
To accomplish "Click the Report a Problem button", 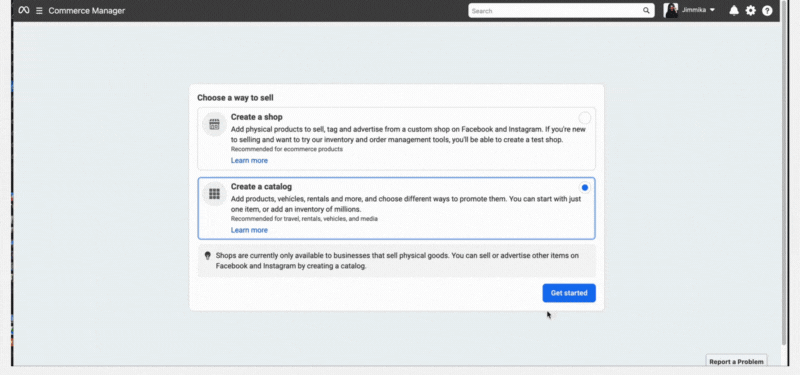I will [736, 361].
